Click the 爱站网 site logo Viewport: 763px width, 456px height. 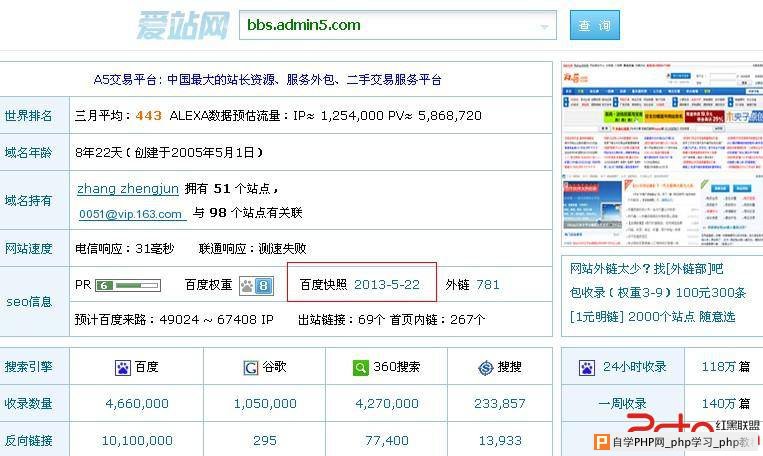pos(183,25)
